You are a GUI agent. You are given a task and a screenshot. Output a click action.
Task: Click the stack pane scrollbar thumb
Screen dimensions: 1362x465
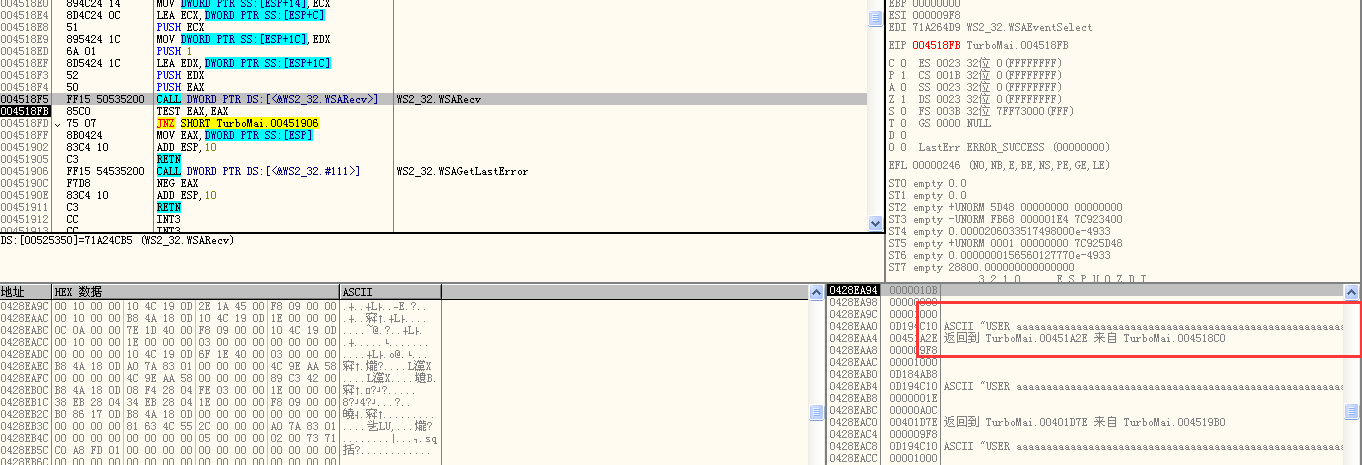click(x=1353, y=411)
